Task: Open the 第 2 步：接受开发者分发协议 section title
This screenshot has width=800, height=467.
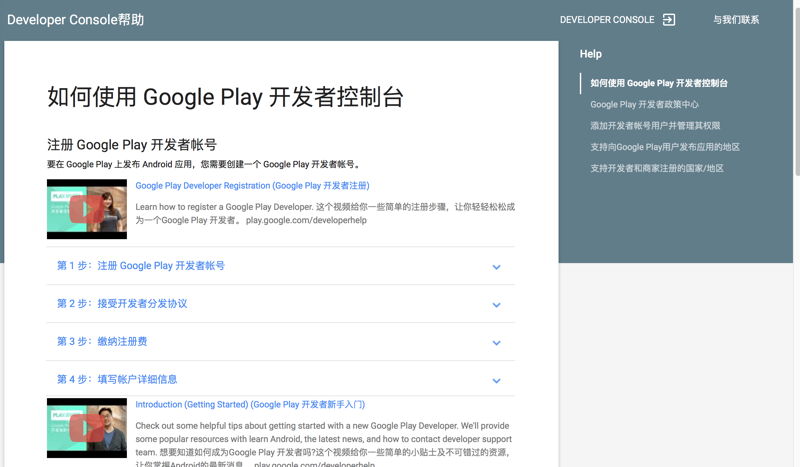Action: point(122,304)
